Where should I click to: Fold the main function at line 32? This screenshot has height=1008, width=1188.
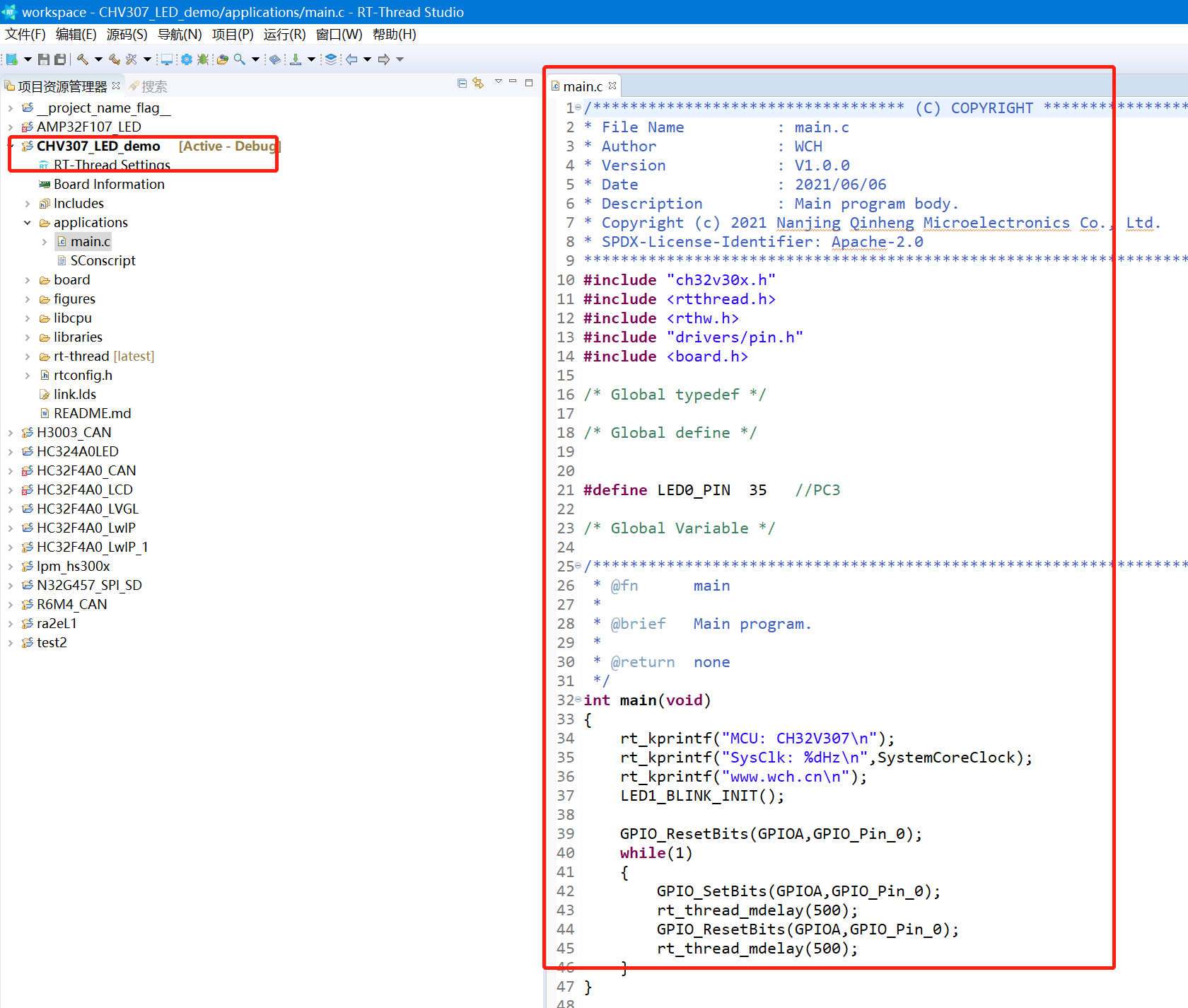(x=578, y=700)
